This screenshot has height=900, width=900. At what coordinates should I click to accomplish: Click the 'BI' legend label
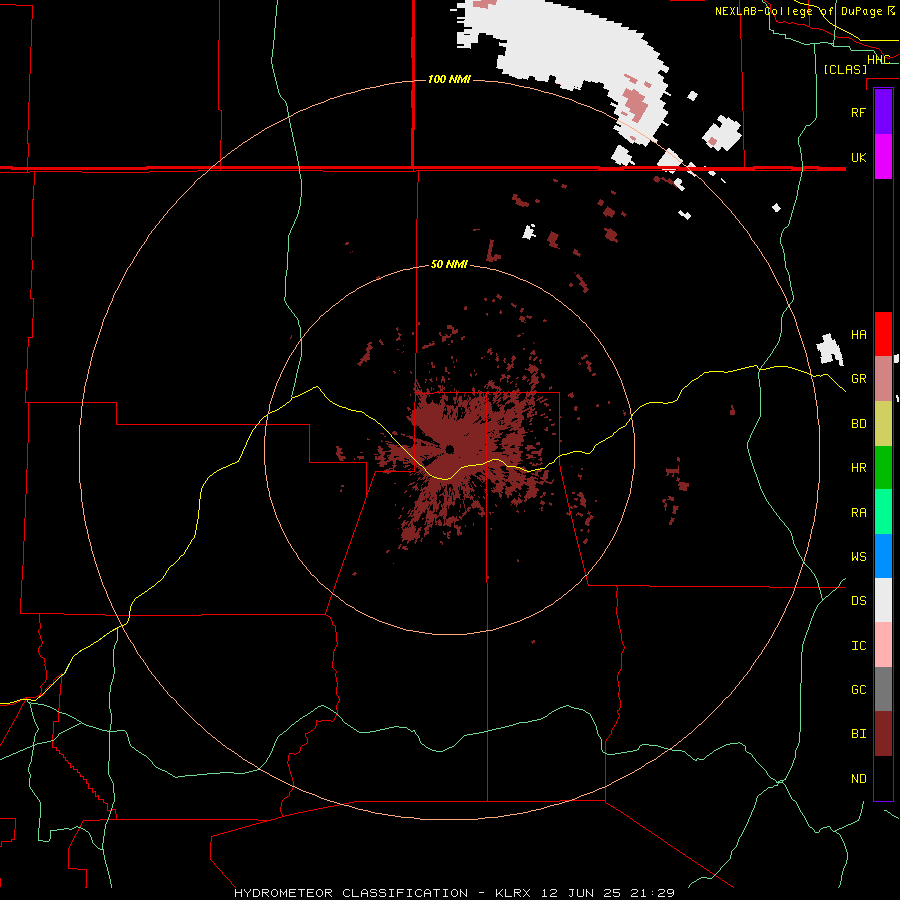pos(858,734)
